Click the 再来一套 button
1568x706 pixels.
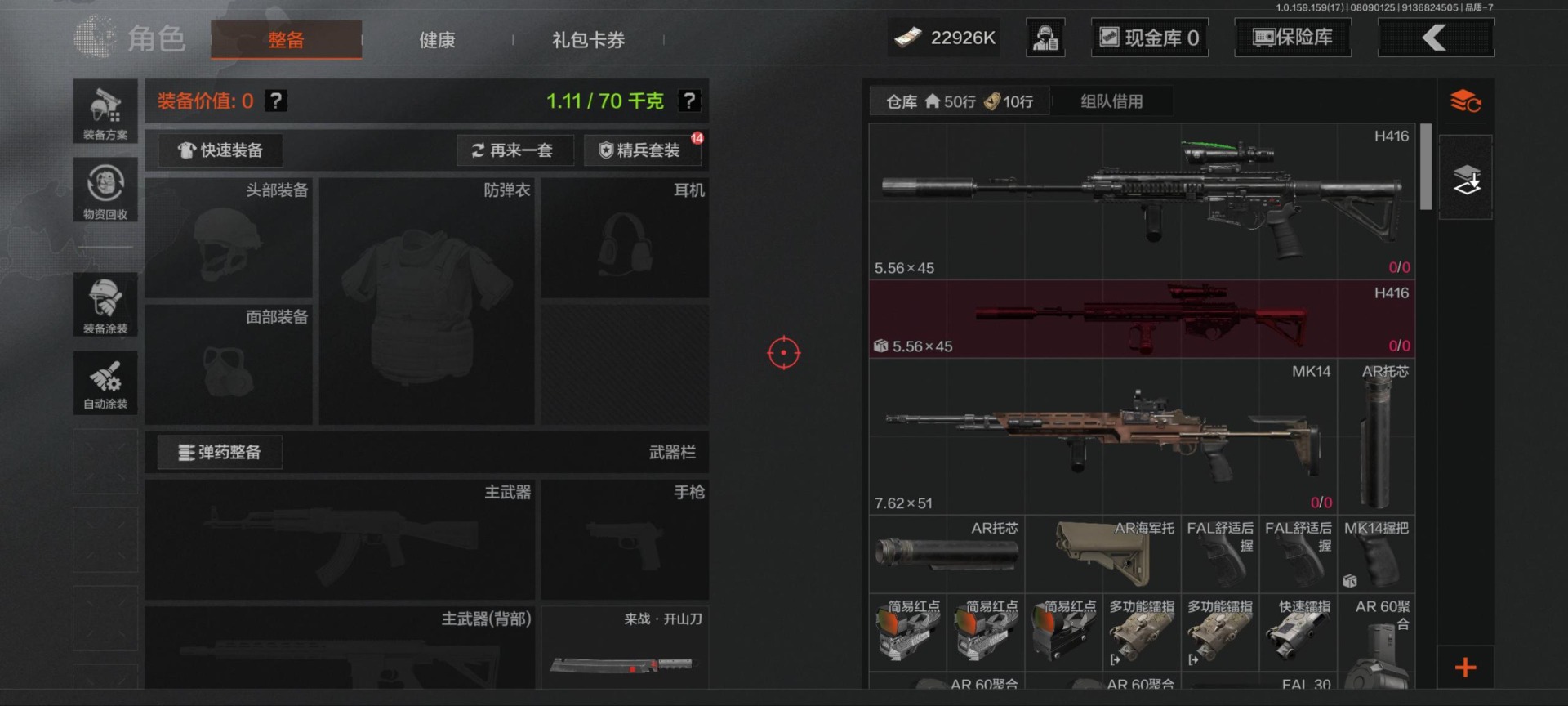pyautogui.click(x=514, y=150)
